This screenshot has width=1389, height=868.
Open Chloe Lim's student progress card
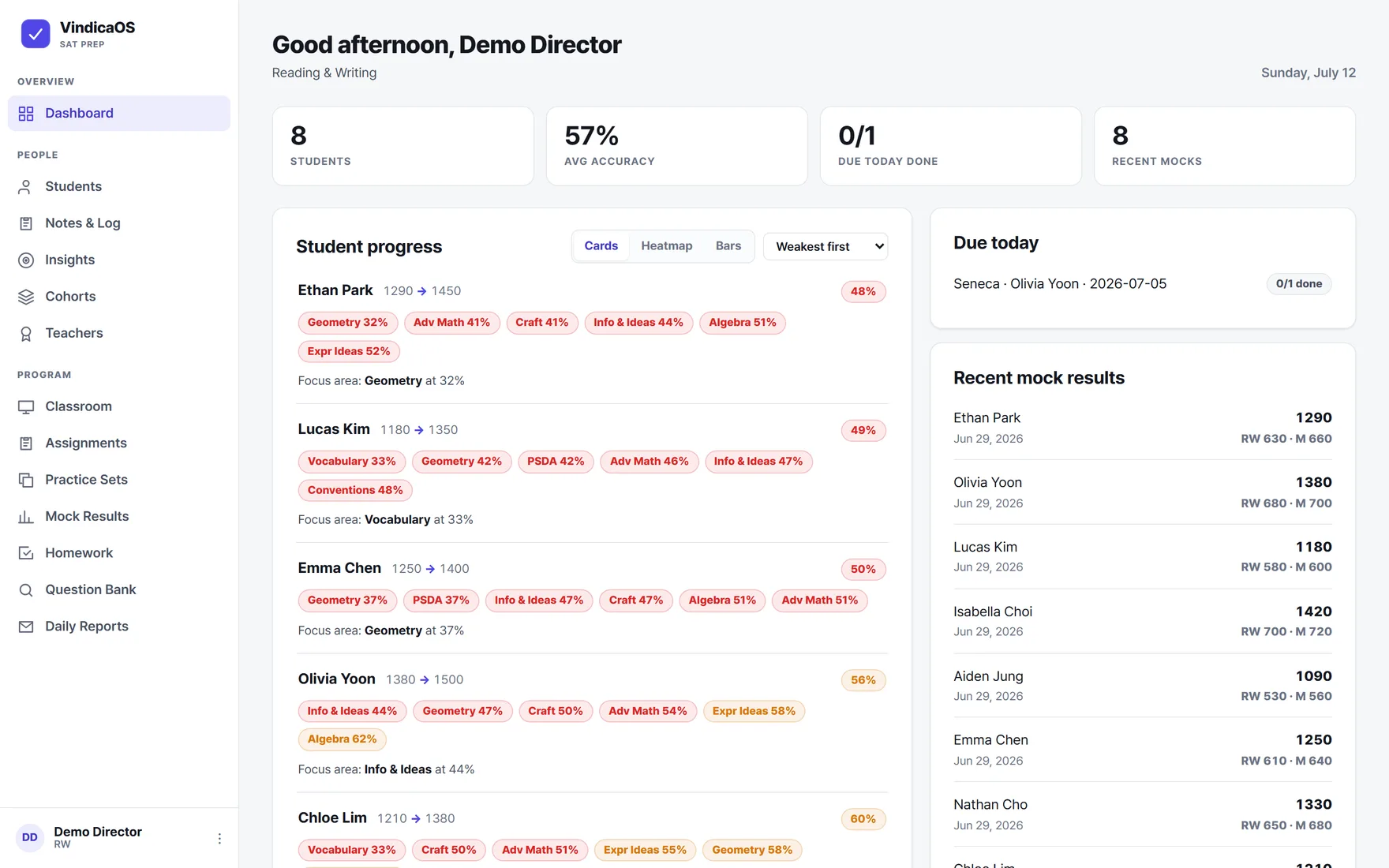click(592, 831)
